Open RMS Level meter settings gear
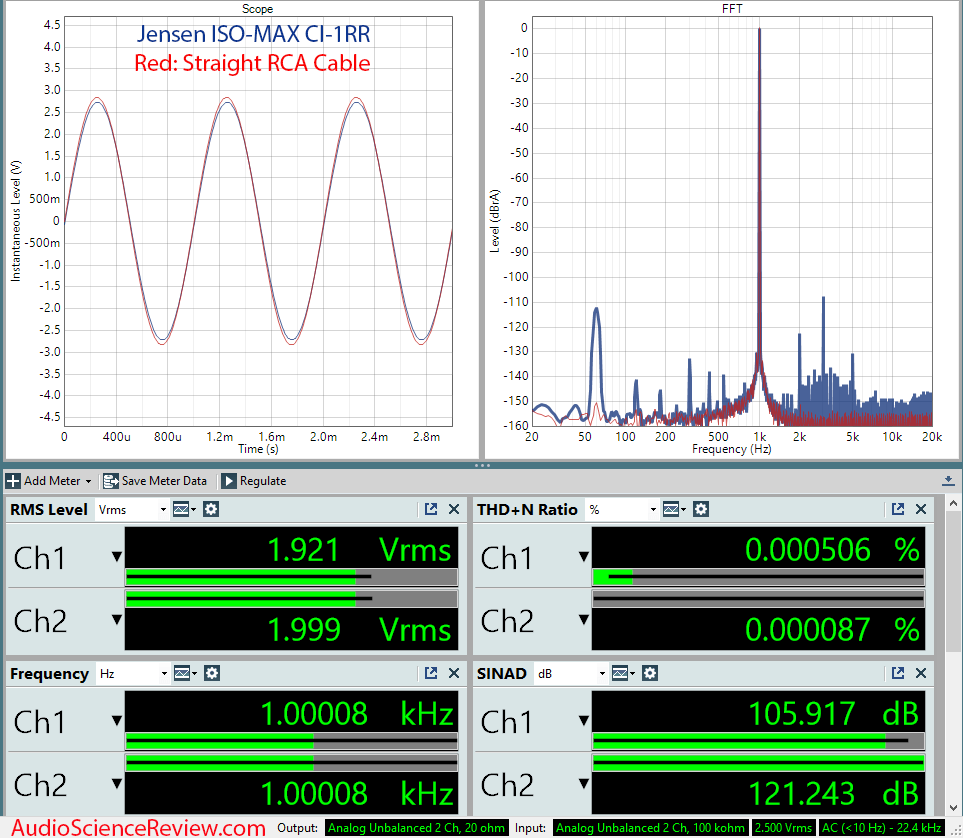963x838 pixels. [x=211, y=509]
